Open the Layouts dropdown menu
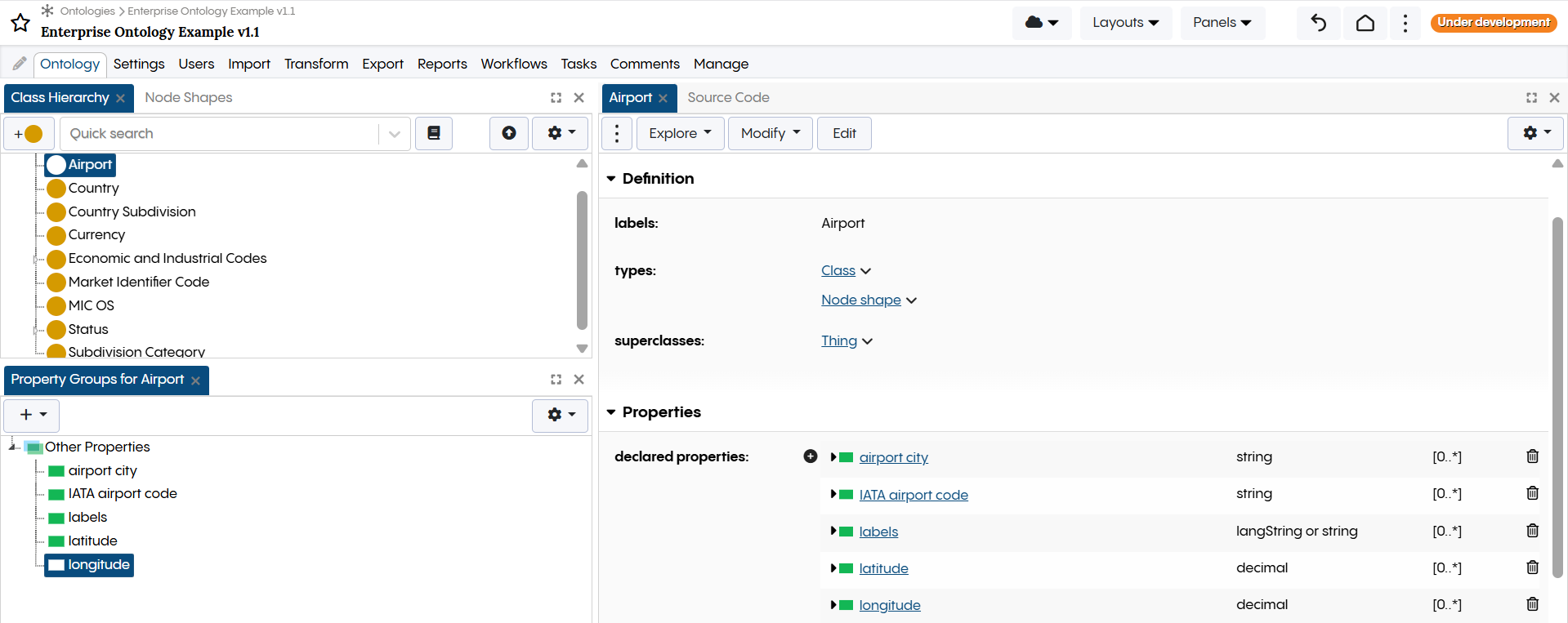Image resolution: width=1568 pixels, height=623 pixels. point(1125,23)
